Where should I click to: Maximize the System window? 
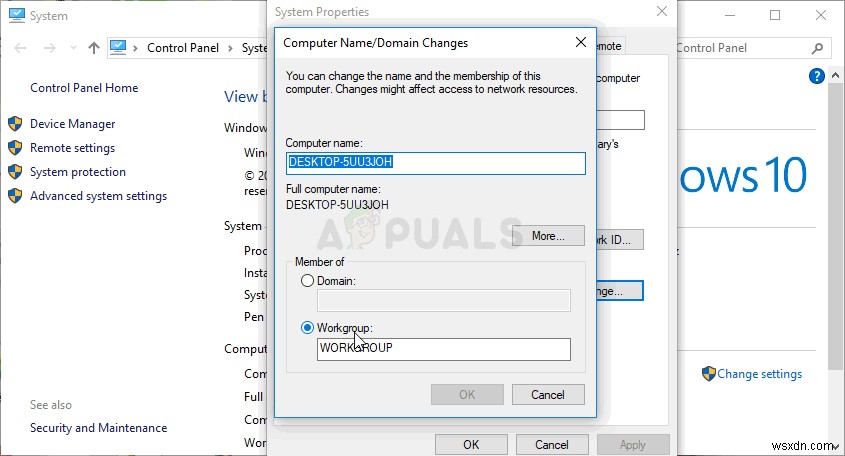[x=775, y=15]
